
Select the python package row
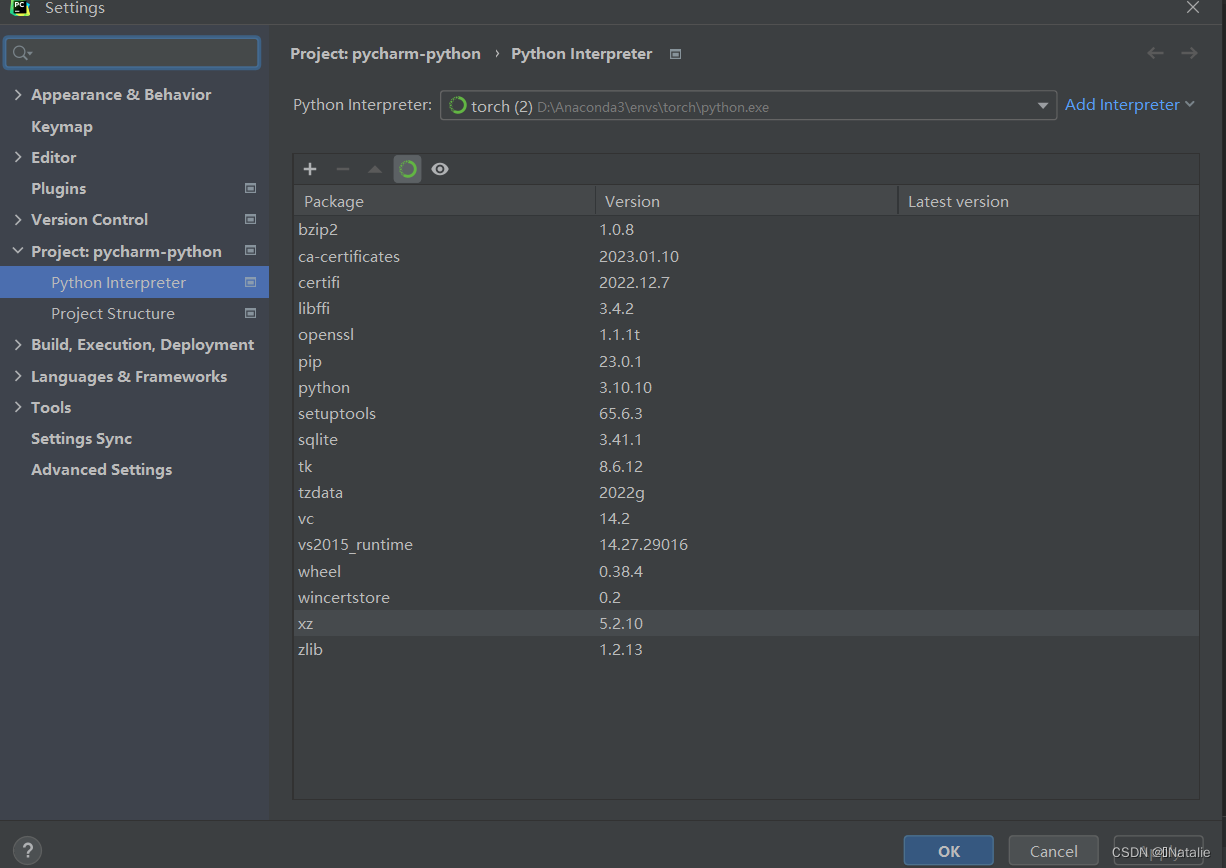(x=746, y=387)
